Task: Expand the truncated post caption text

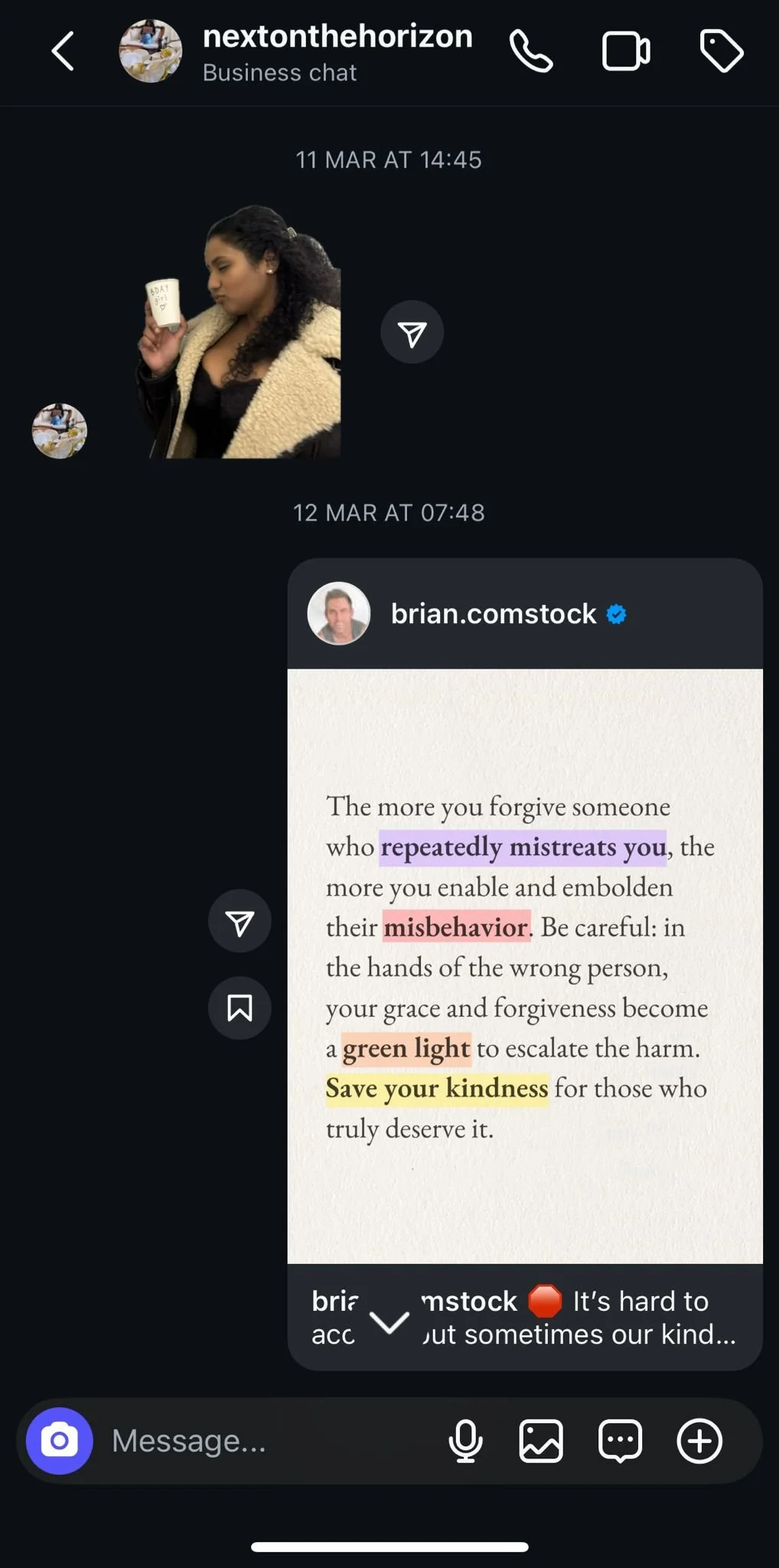Action: coord(523,1318)
